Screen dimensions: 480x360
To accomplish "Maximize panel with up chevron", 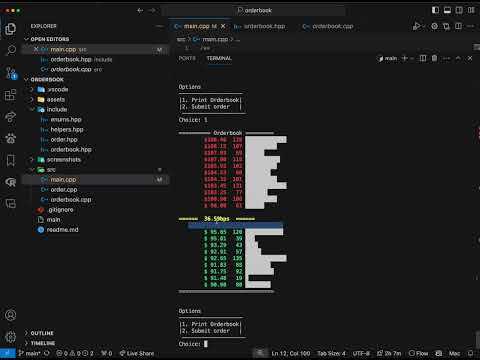I will click(458, 58).
